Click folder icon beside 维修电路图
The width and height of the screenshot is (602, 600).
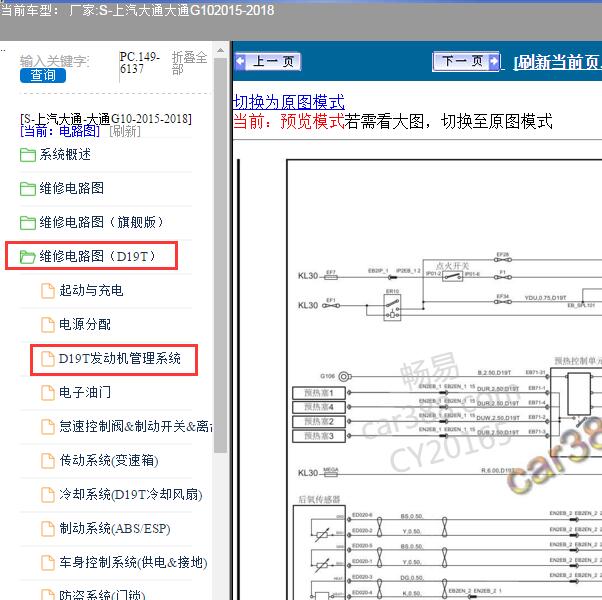tap(28, 188)
